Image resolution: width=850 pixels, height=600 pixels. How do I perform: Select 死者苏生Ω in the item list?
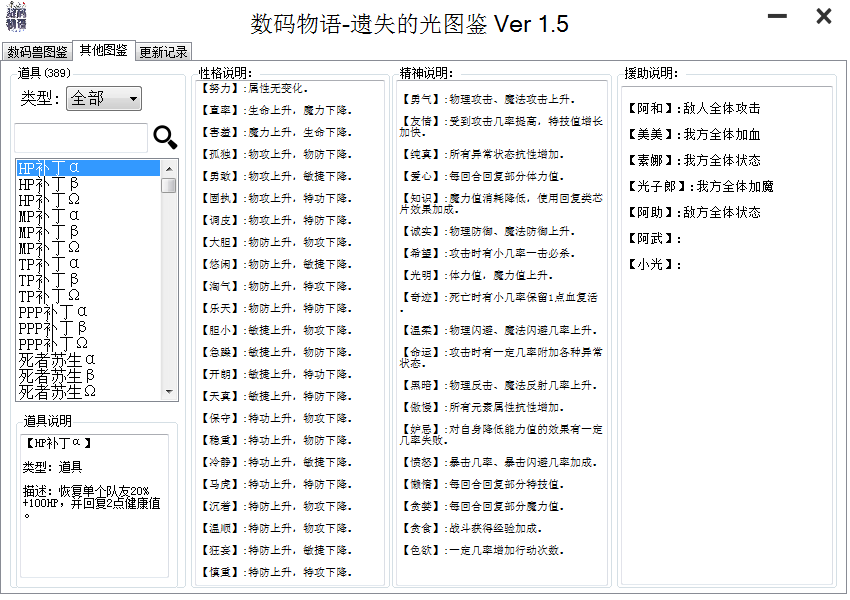pos(89,391)
